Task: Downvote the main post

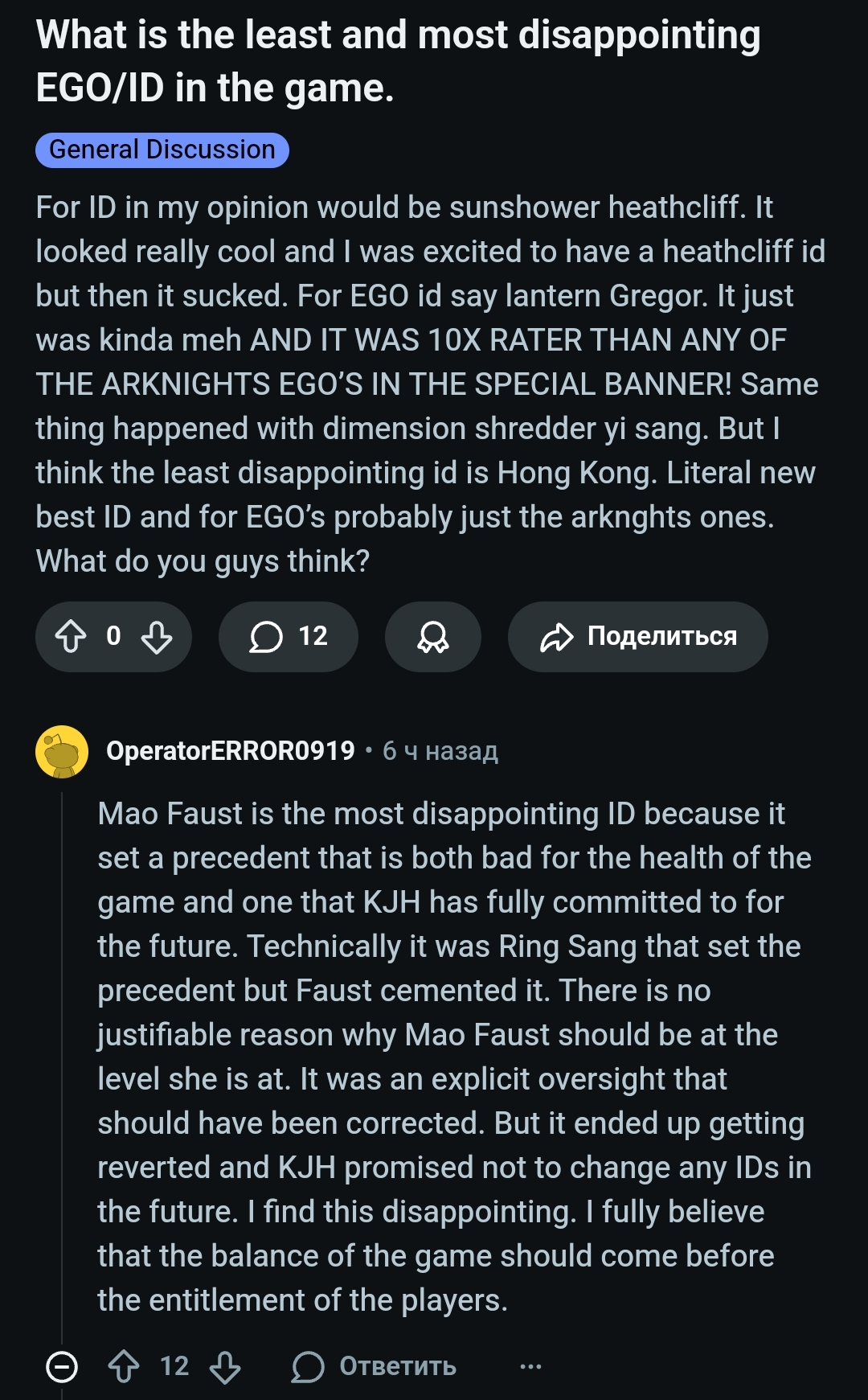Action: pyautogui.click(x=157, y=637)
